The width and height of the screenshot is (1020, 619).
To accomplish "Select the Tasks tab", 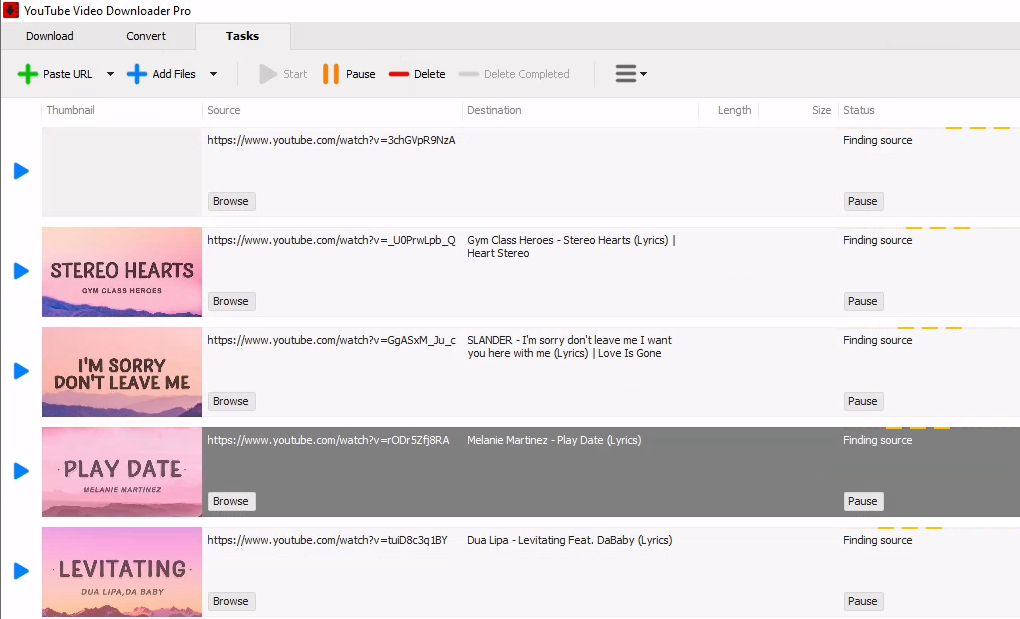I will point(243,36).
